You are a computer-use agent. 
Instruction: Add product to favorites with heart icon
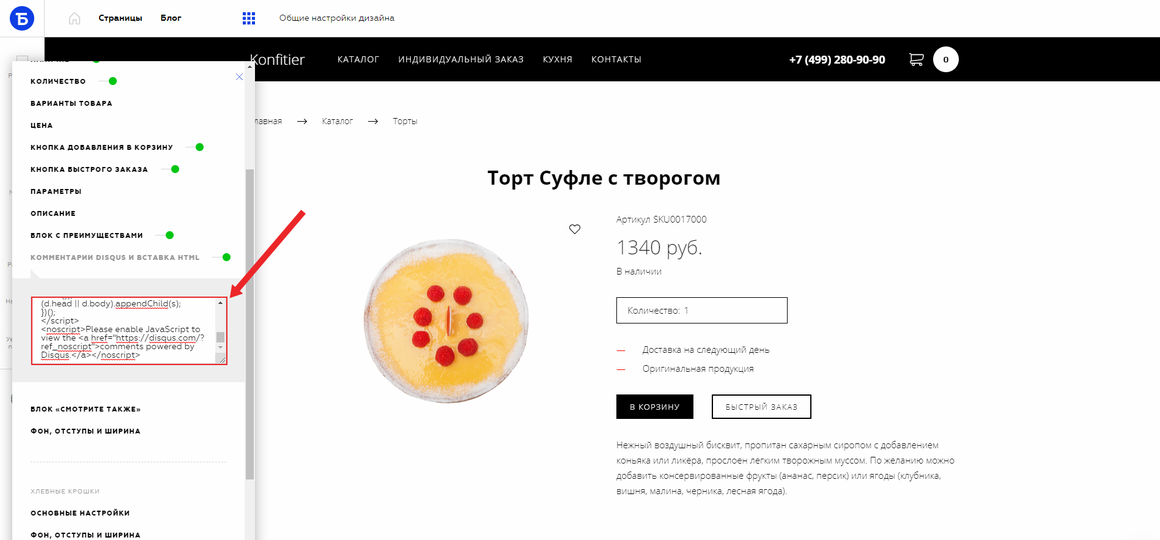click(x=575, y=229)
